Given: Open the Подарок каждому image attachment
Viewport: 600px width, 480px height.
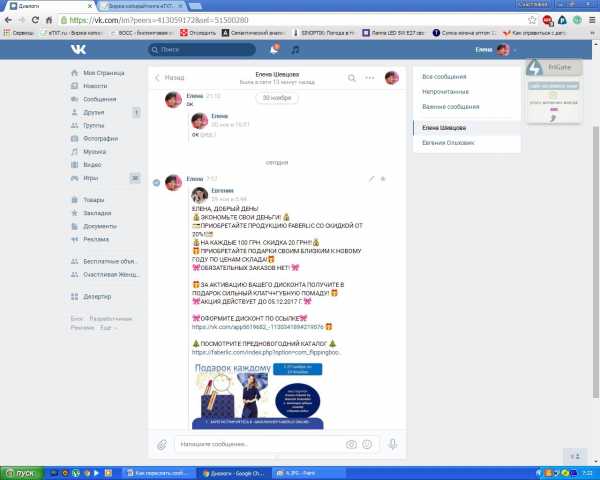Looking at the screenshot, I should point(258,396).
